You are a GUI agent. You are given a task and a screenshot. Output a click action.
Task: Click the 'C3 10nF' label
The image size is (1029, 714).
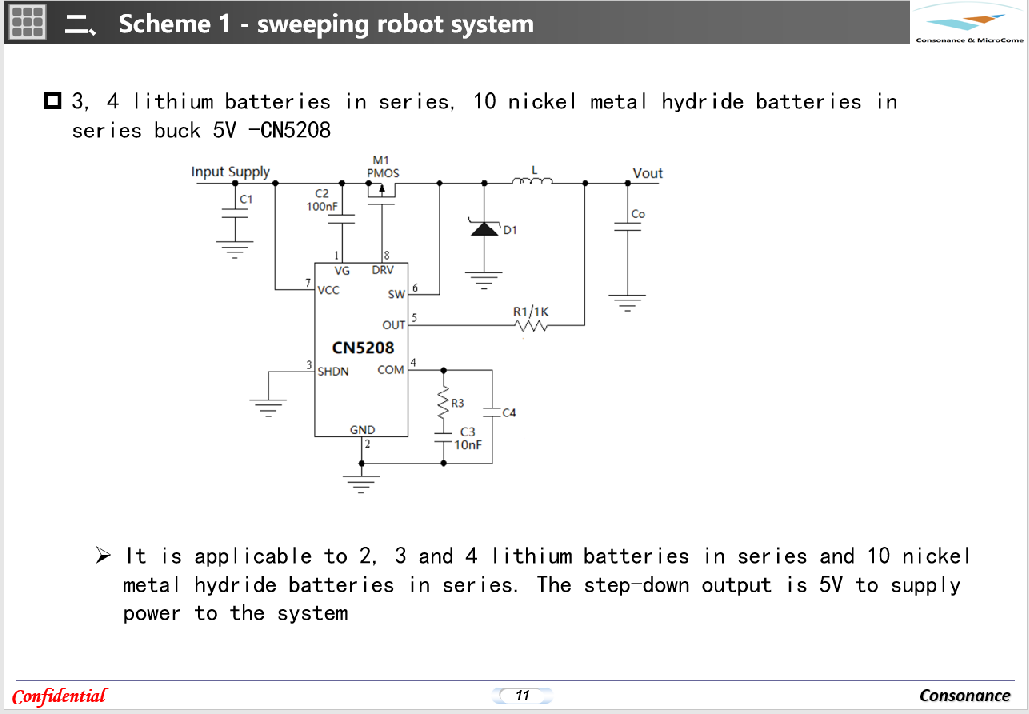tap(467, 438)
